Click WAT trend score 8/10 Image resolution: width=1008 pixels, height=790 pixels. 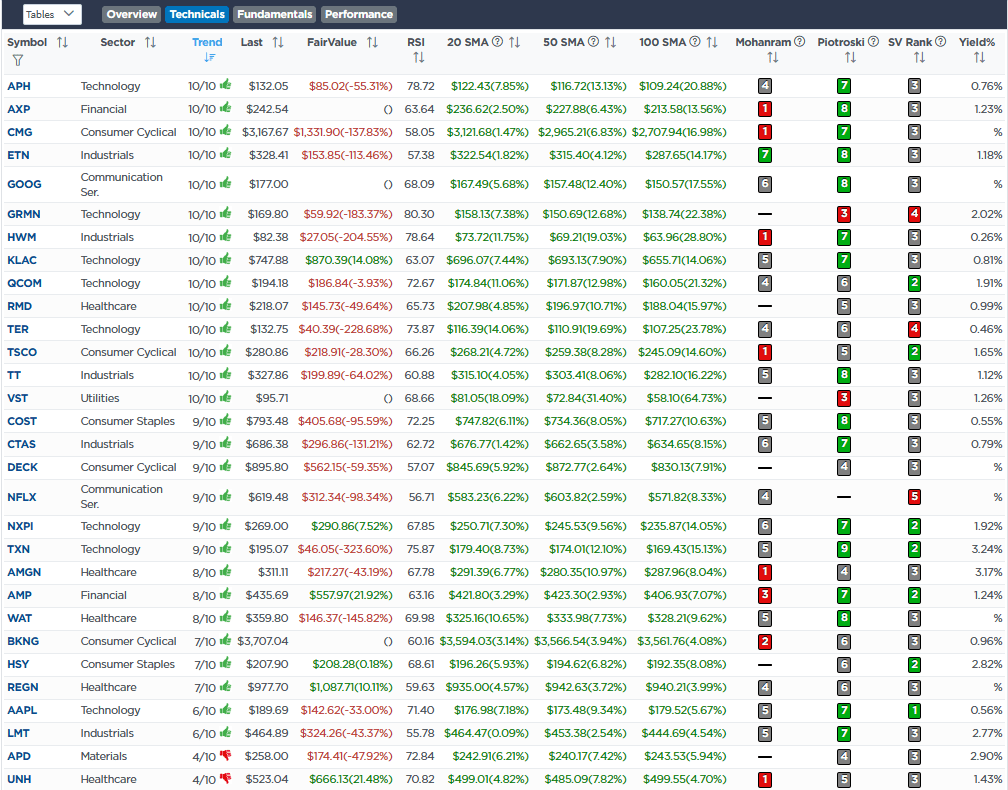[x=204, y=619]
